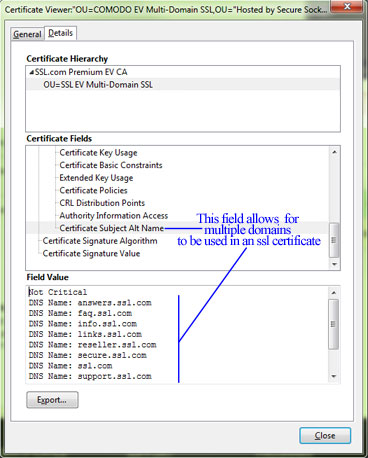368x458 pixels.
Task: Select Certificate Signature Algorithm field
Action: (100, 241)
